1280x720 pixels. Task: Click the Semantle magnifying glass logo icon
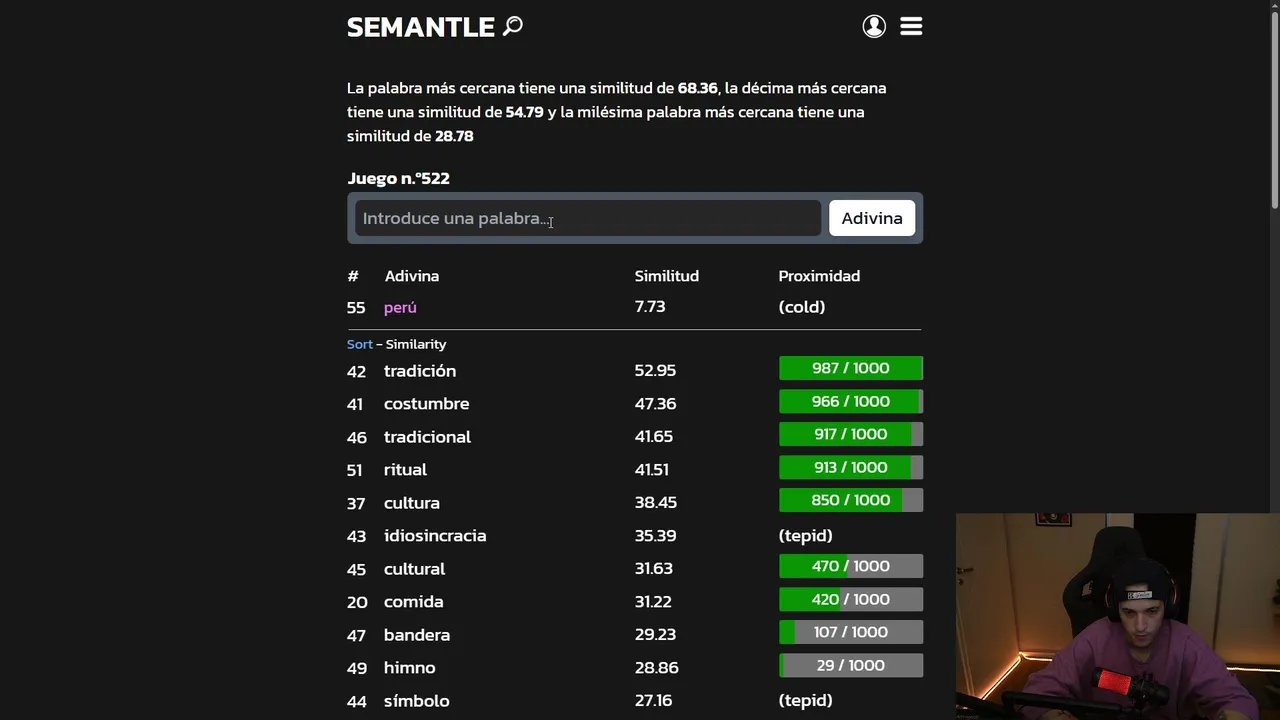(513, 26)
